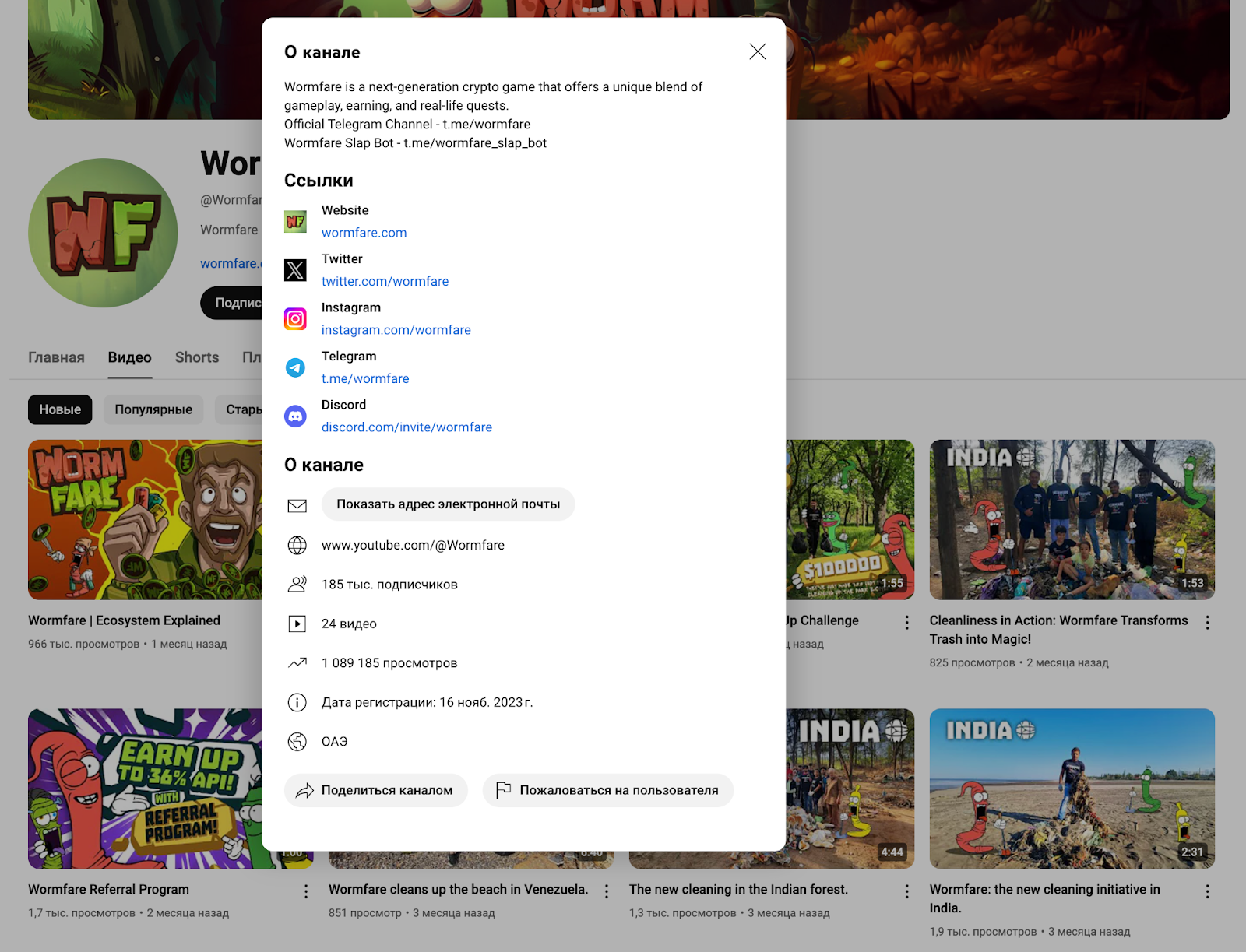The width and height of the screenshot is (1246, 952).
Task: Click the subscribers people icon
Action: pos(297,585)
